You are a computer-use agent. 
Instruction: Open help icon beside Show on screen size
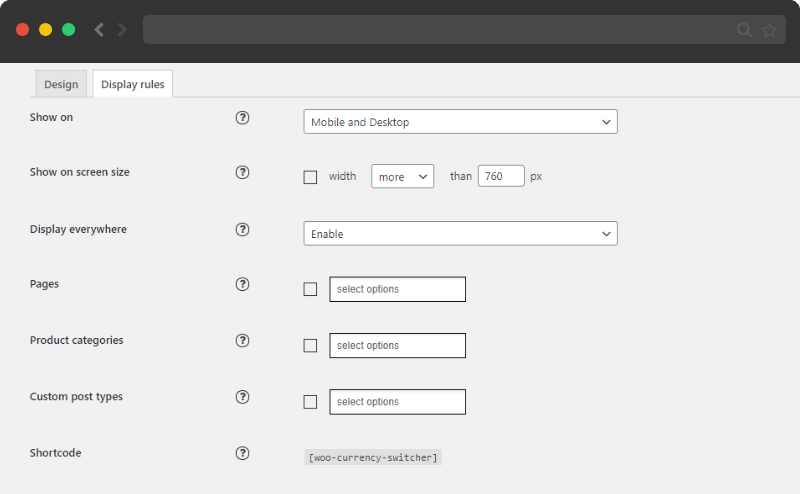pos(242,172)
